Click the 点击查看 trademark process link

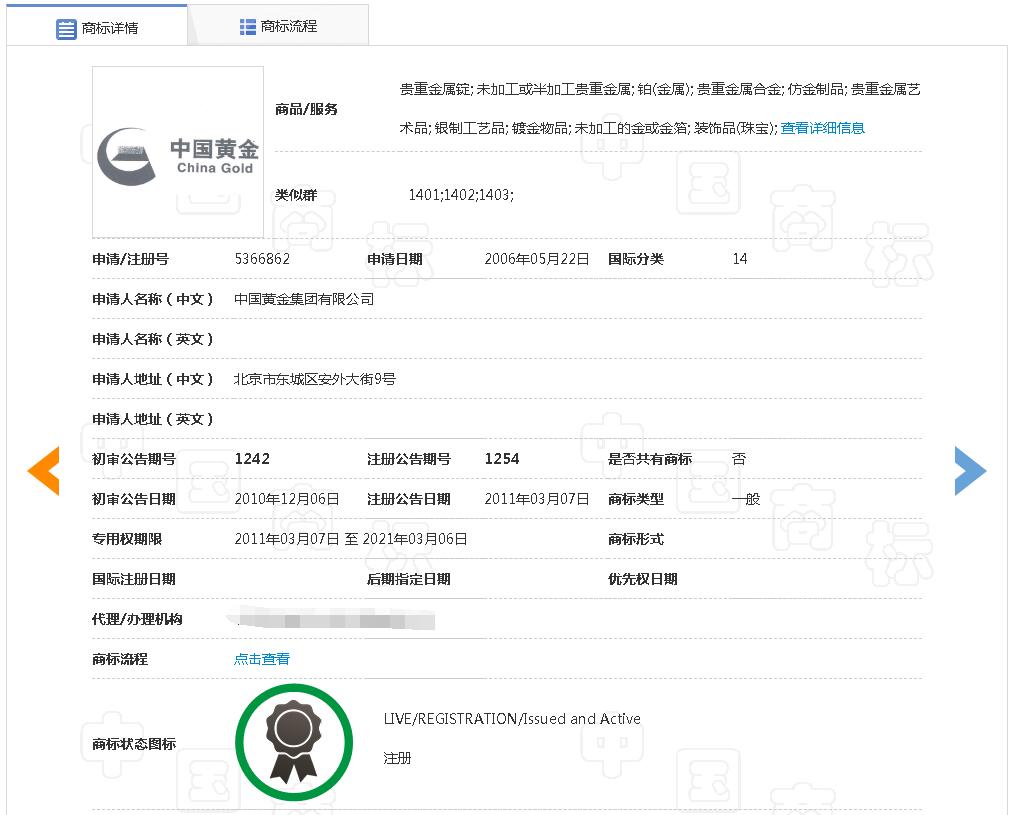pyautogui.click(x=262, y=659)
